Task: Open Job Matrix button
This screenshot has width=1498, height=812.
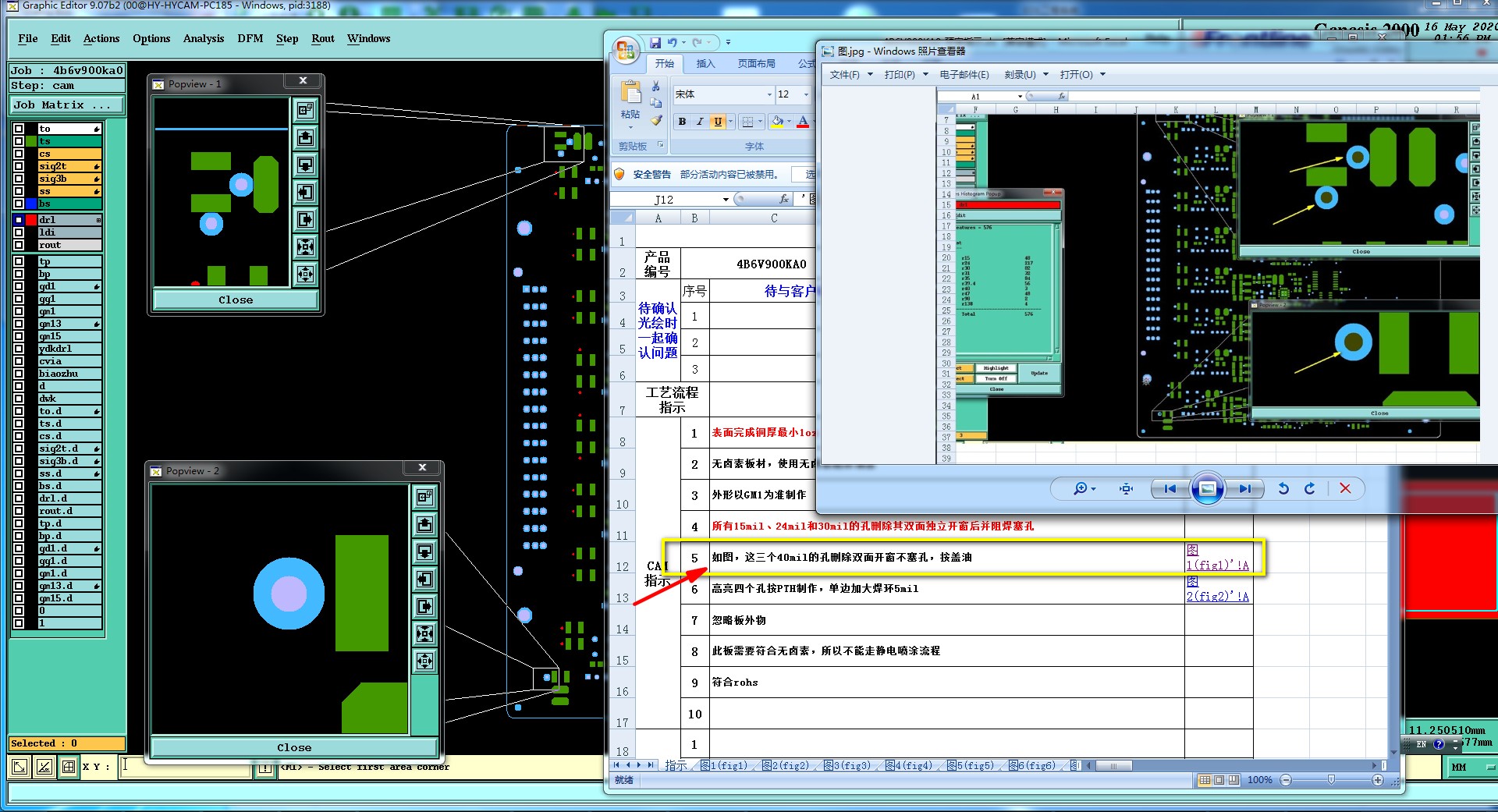Action: [66, 105]
